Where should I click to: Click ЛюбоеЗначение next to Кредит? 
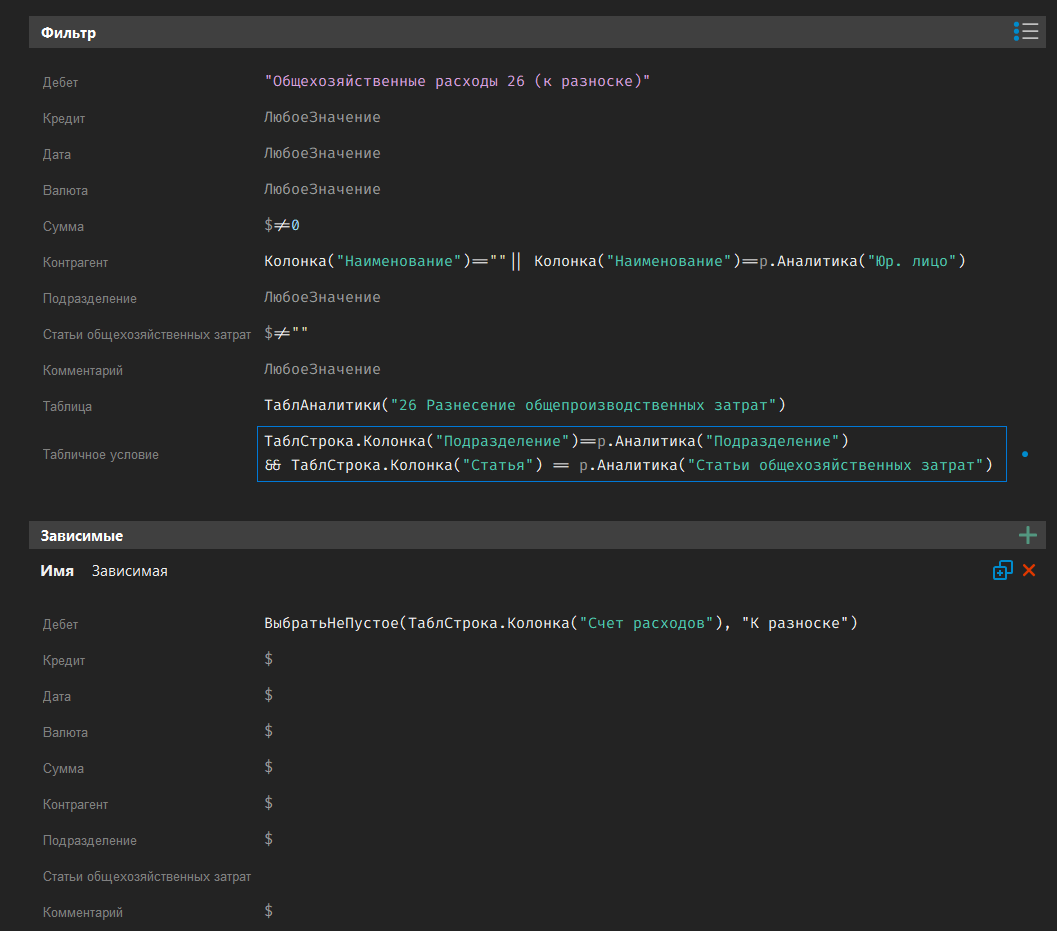[321, 117]
